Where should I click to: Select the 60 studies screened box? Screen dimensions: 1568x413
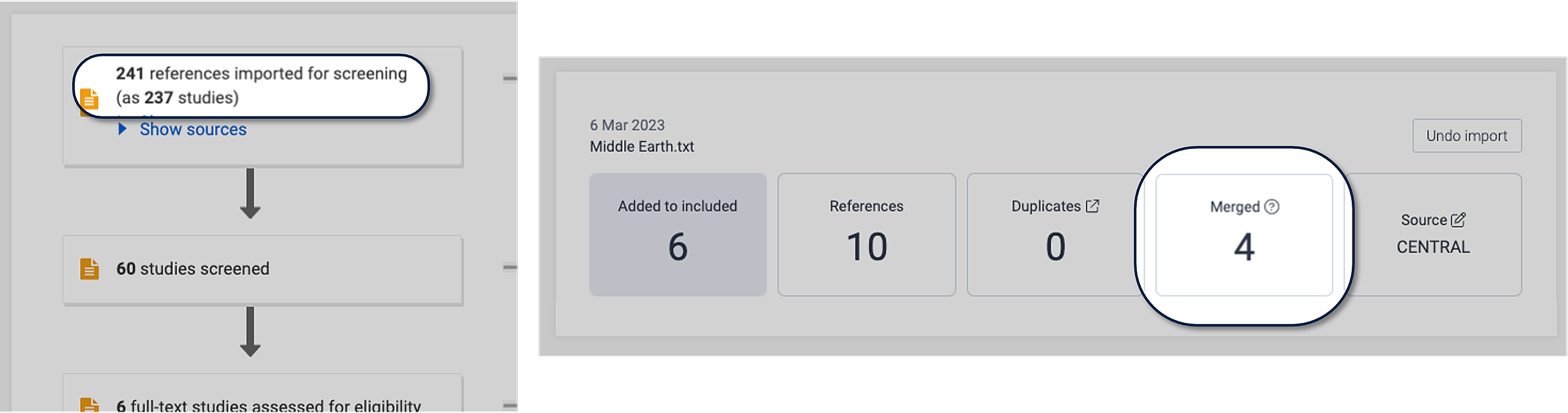pyautogui.click(x=262, y=269)
